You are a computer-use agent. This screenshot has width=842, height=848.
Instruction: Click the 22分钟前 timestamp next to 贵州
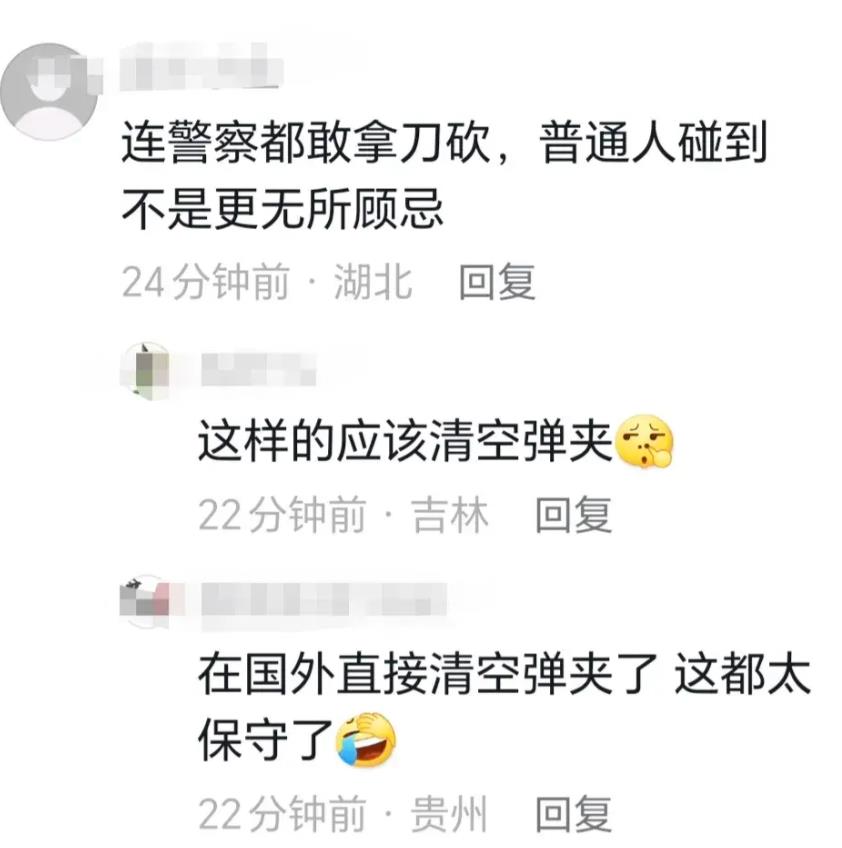click(x=283, y=814)
